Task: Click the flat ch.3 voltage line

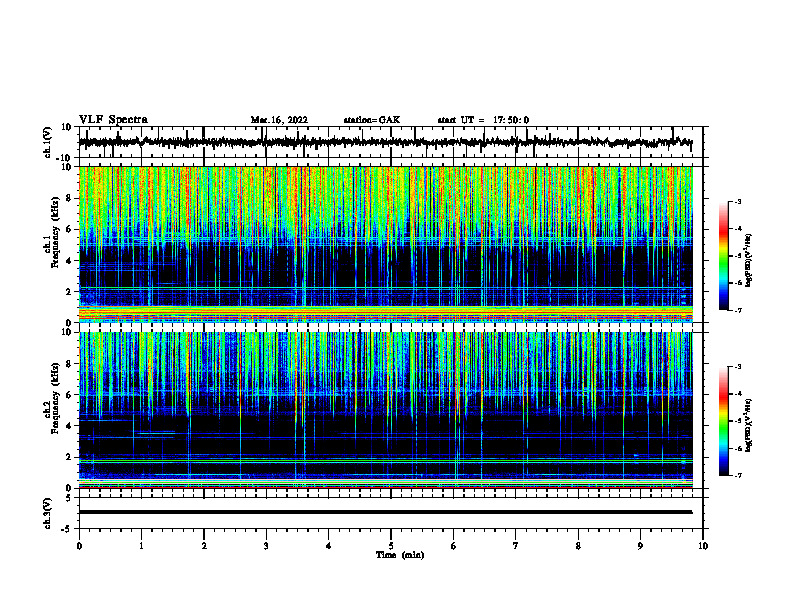Action: [x=385, y=512]
